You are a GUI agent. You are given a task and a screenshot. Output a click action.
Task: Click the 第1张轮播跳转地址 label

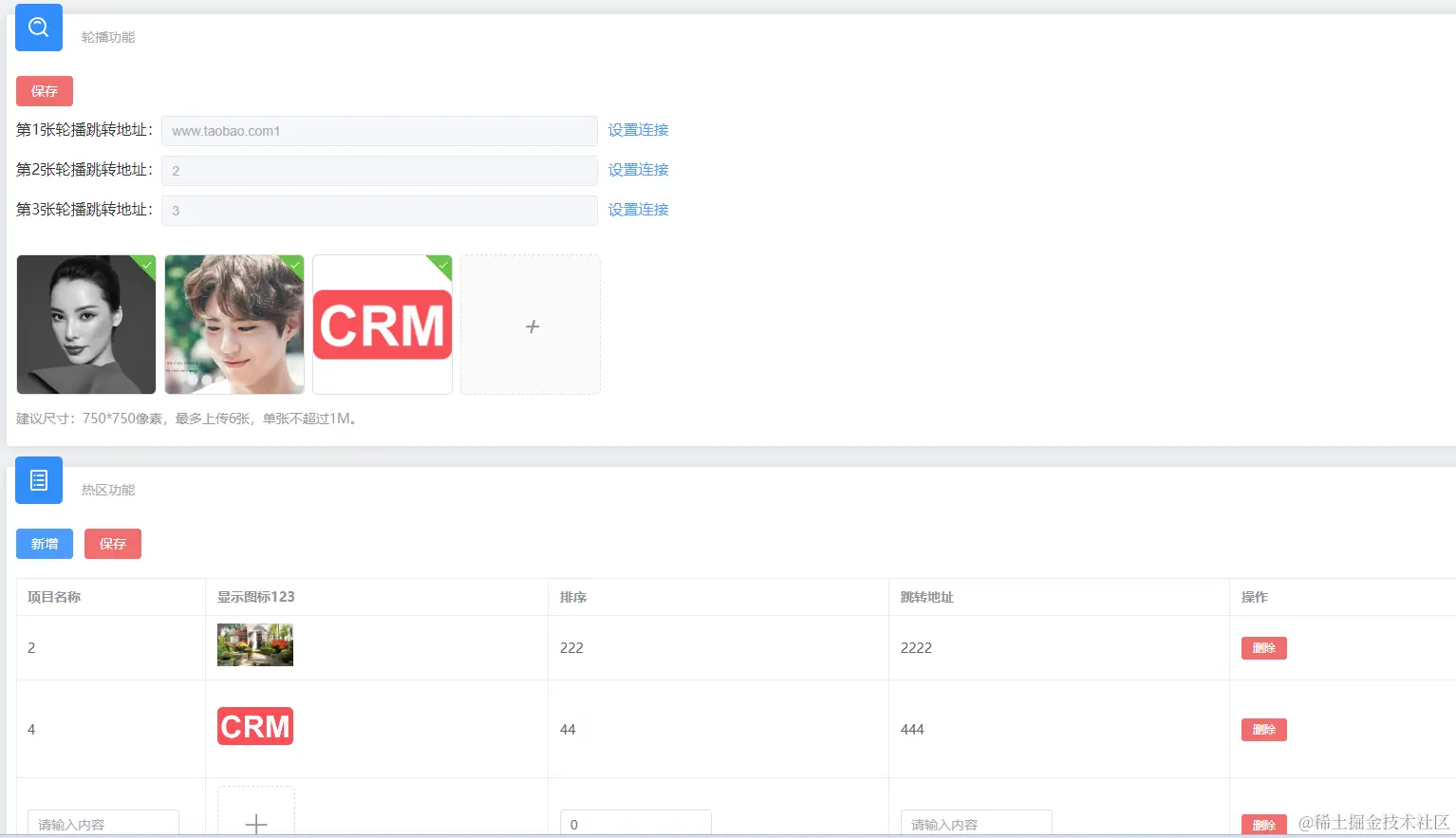coord(84,130)
